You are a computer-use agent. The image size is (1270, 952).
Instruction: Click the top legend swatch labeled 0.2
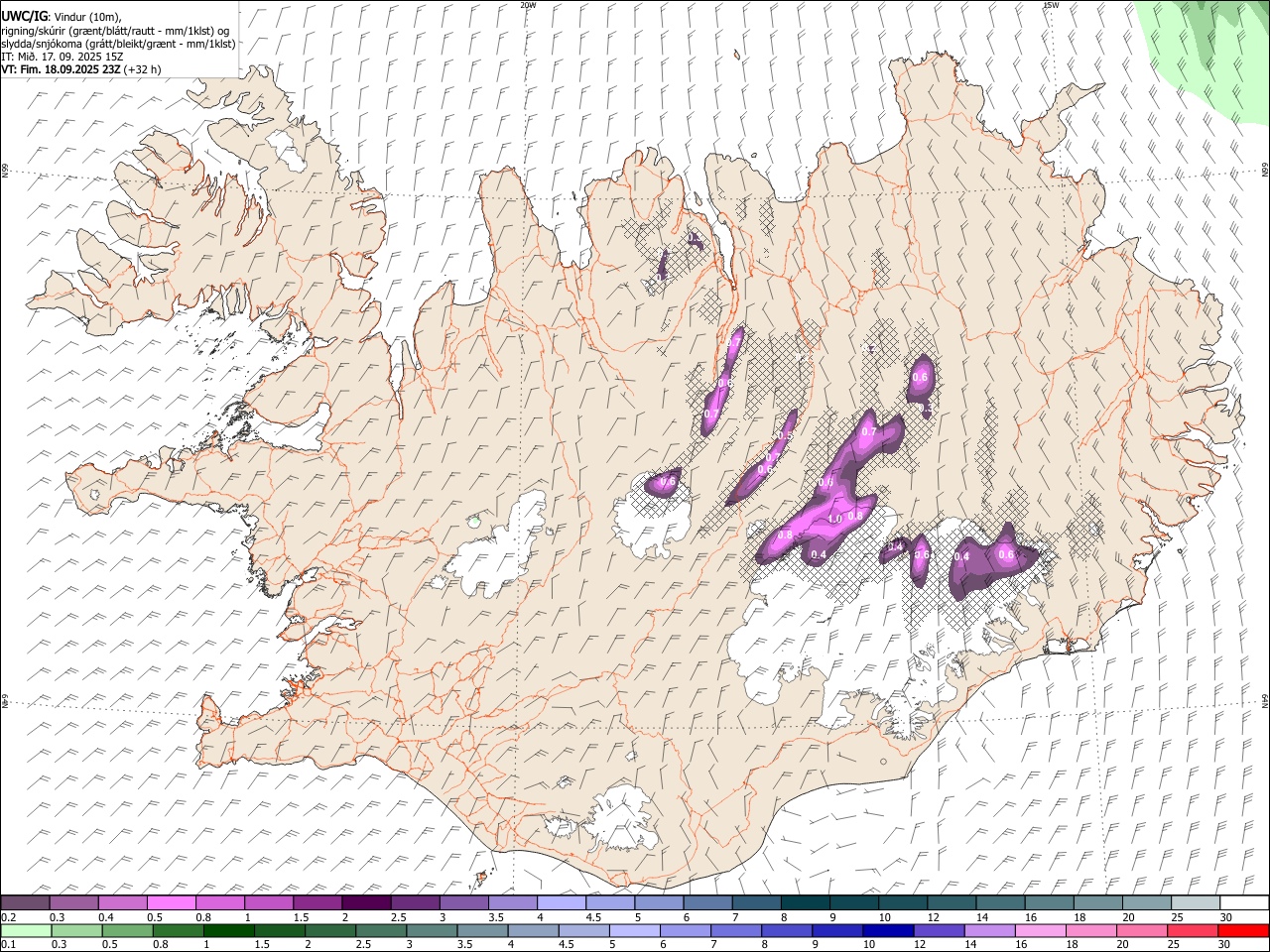pos(25,902)
